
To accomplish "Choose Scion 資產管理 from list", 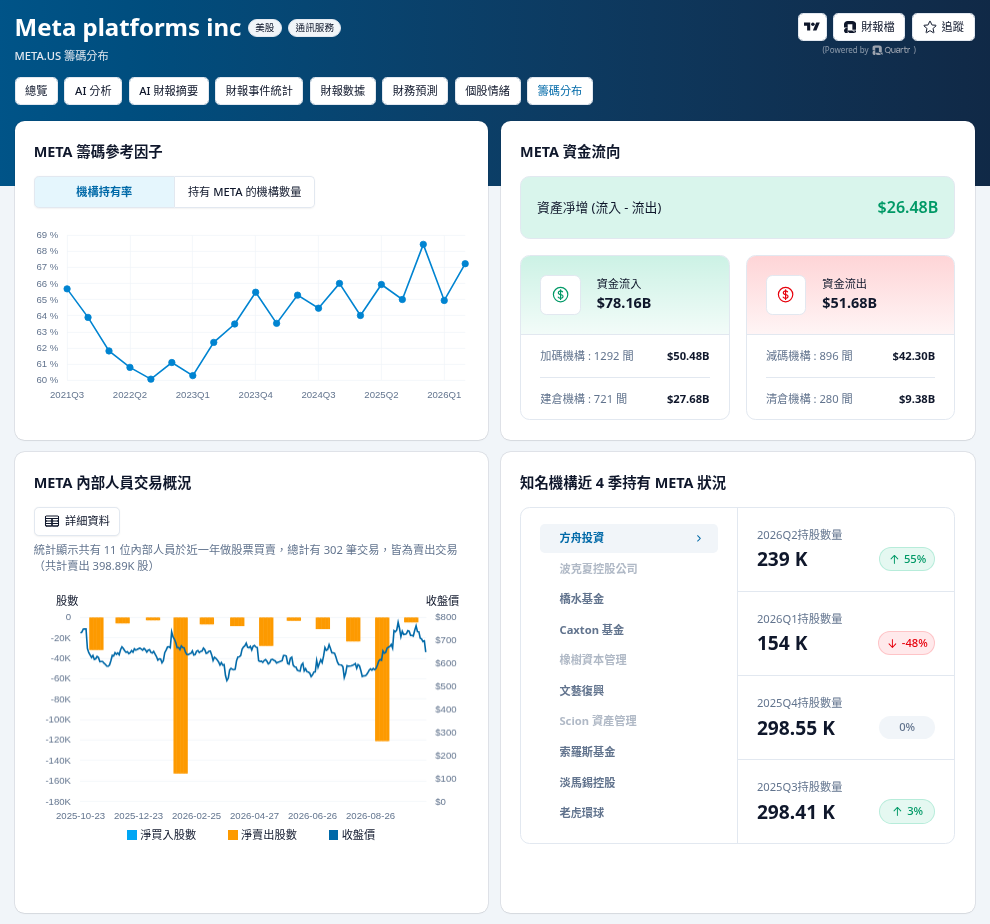I will point(597,721).
